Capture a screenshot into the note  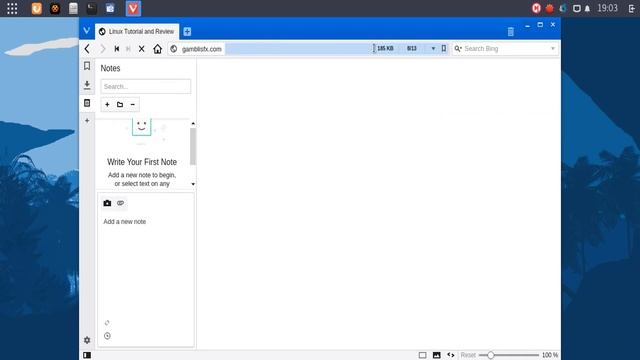click(107, 203)
